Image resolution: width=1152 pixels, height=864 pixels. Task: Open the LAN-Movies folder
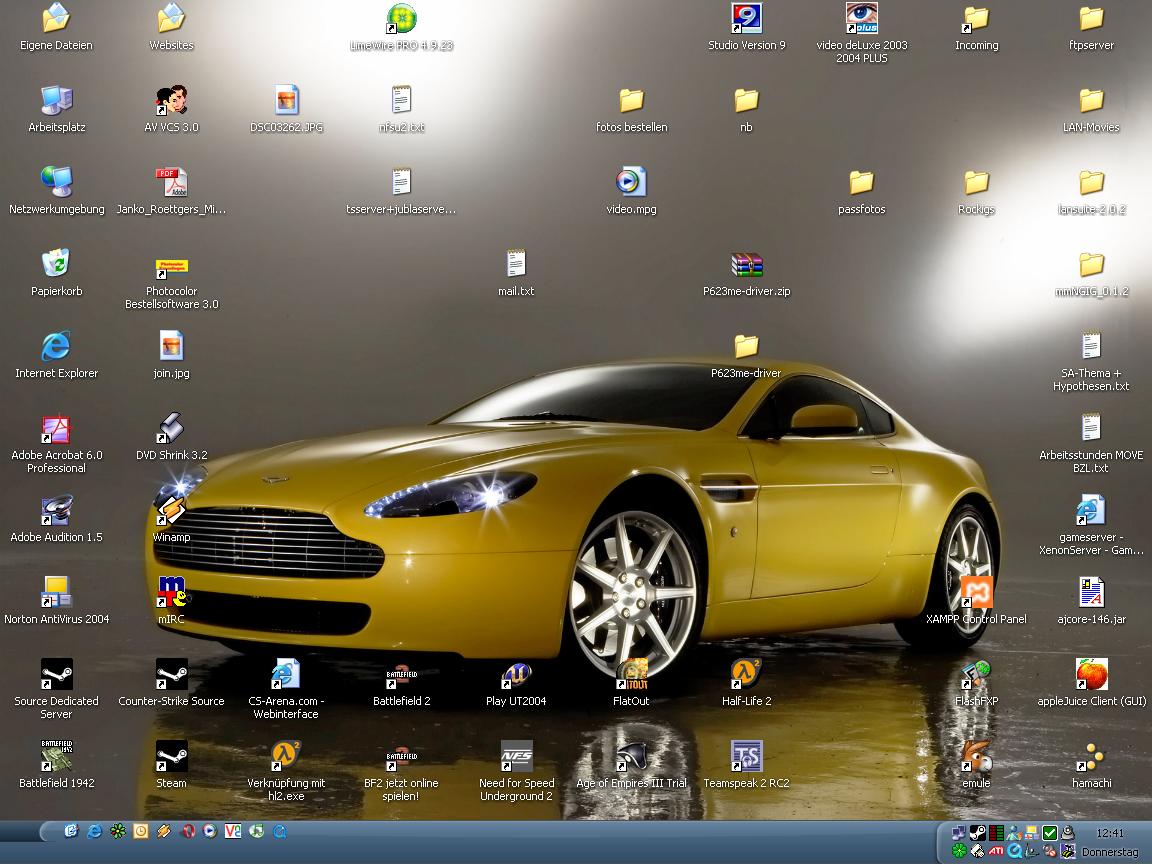[1091, 100]
